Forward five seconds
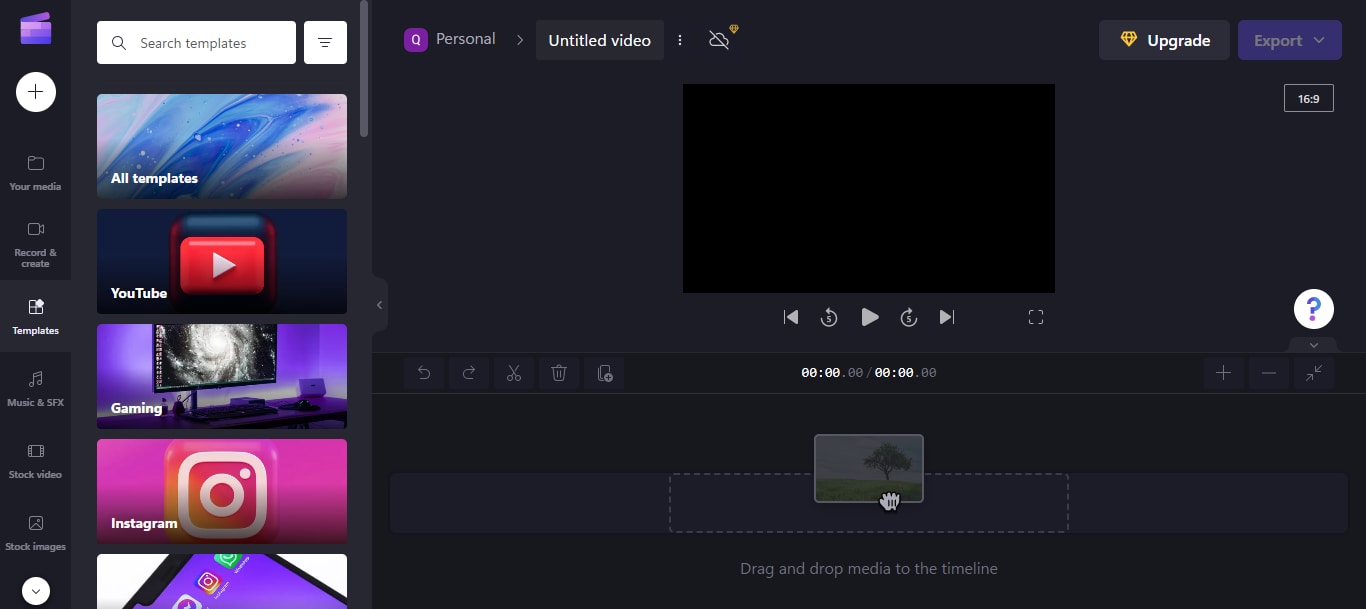This screenshot has height=609, width=1366. coord(909,317)
